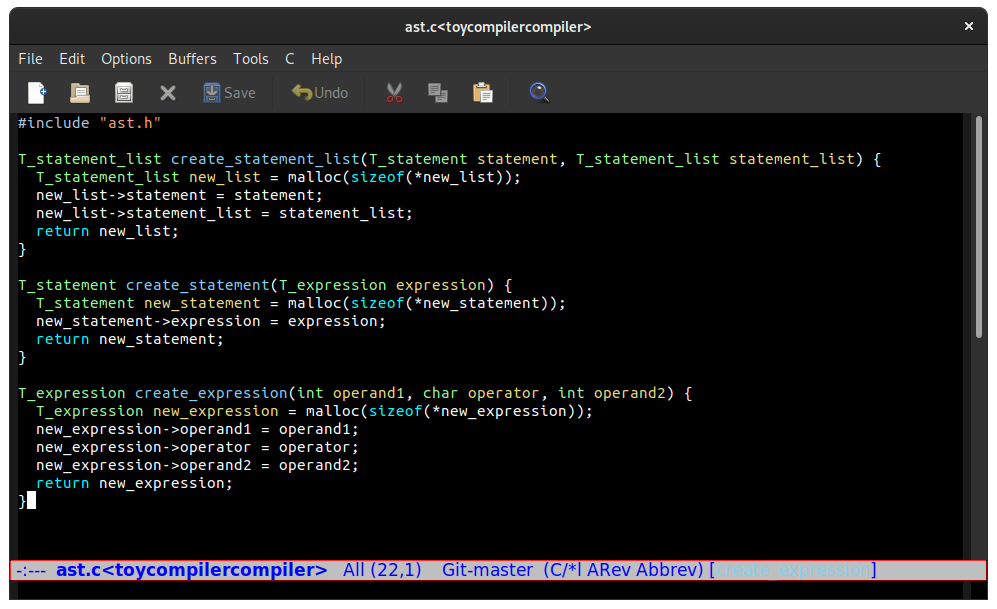997x609 pixels.
Task: Click the line 'return new_expression;'
Action: 134,483
